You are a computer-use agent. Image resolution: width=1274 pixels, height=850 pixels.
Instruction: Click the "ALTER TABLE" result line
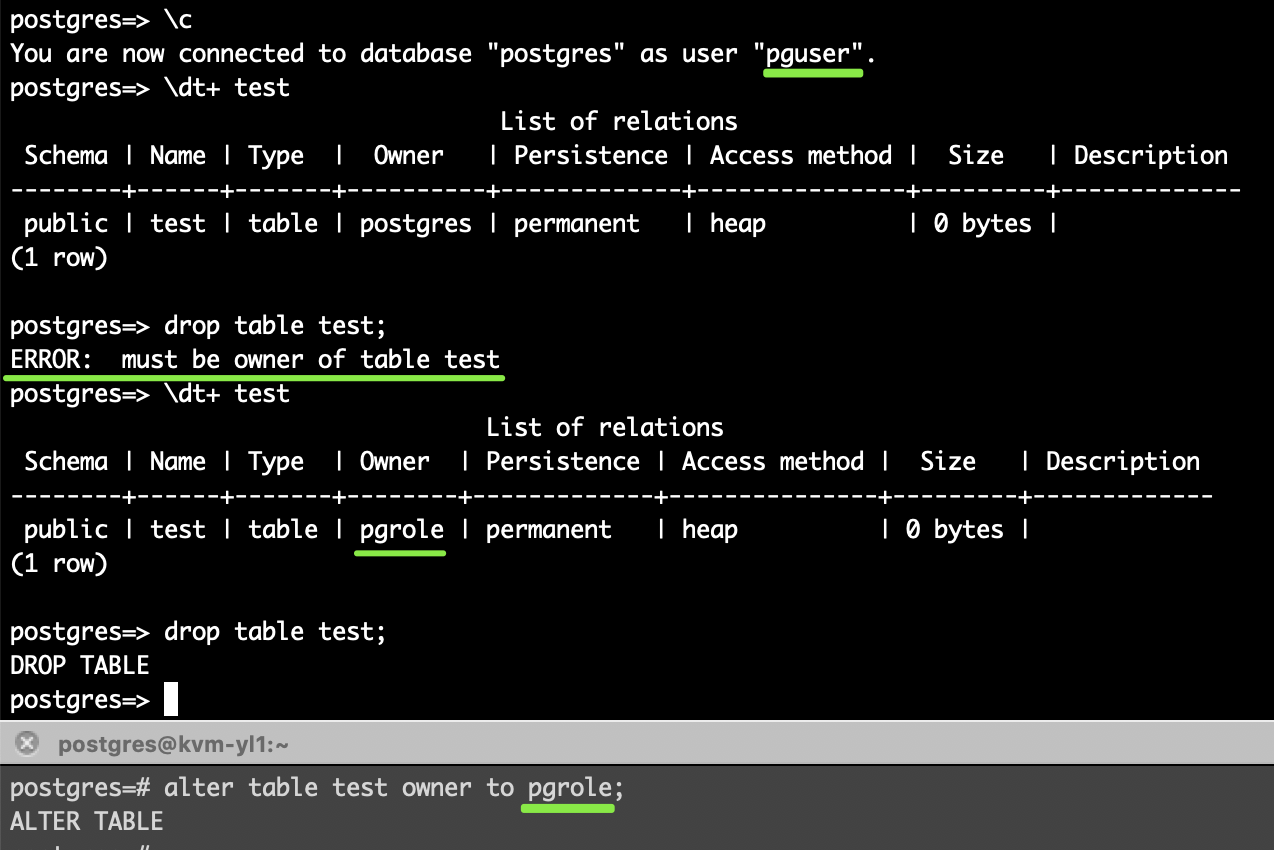(87, 821)
